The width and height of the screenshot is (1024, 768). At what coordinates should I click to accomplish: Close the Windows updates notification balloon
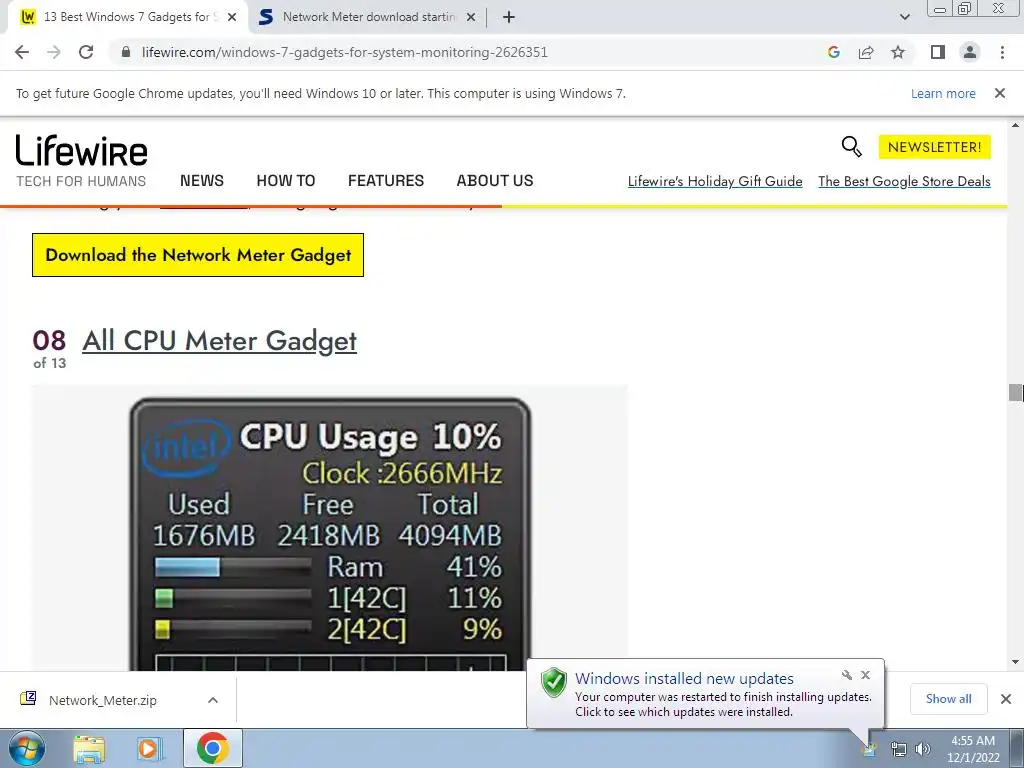[865, 675]
